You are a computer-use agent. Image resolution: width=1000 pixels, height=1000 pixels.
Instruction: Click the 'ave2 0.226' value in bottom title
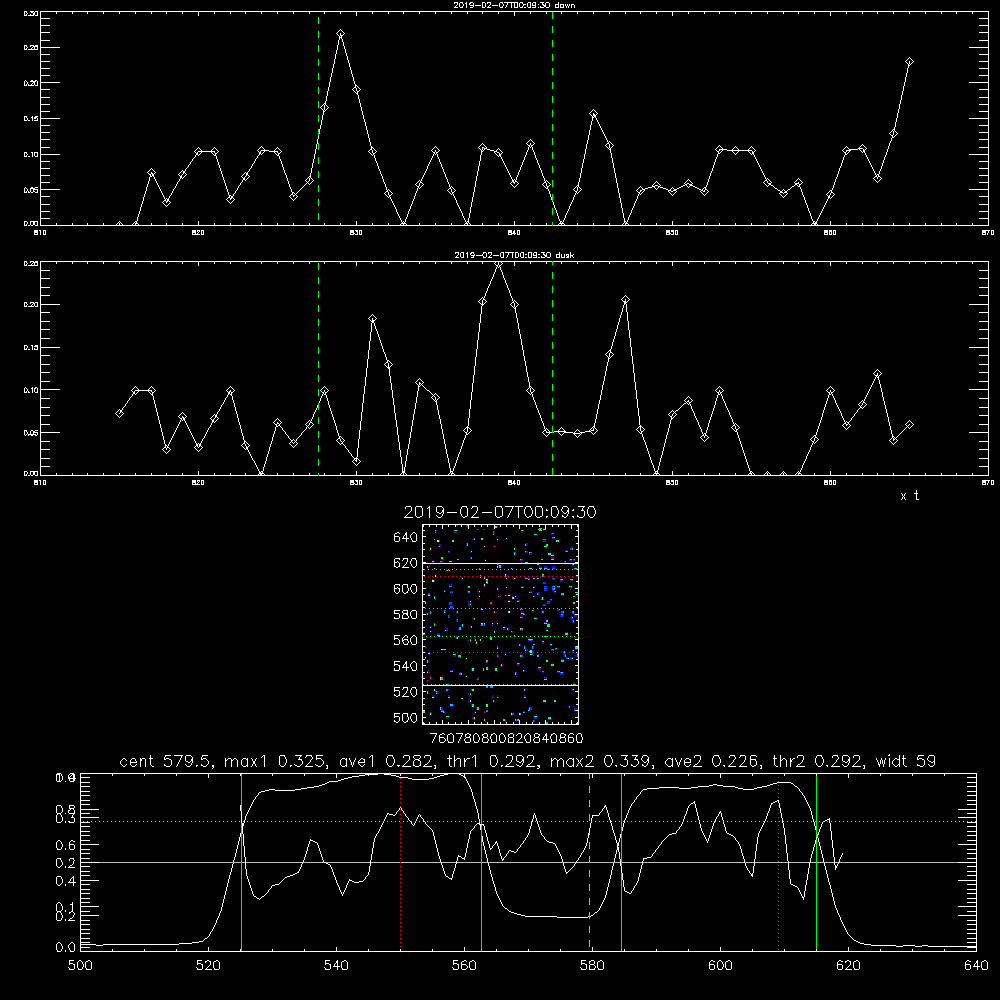click(712, 761)
